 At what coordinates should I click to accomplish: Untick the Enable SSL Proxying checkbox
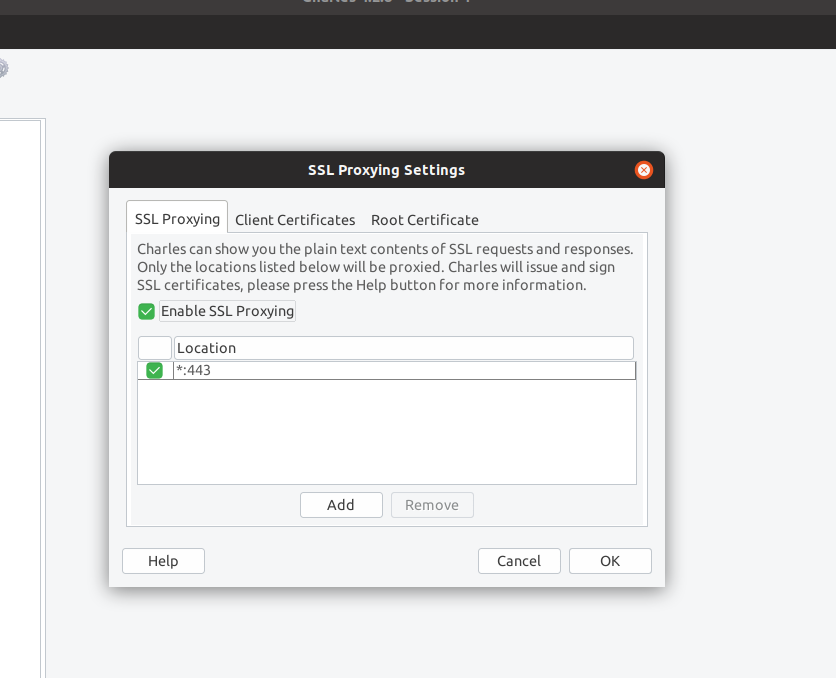(x=146, y=311)
